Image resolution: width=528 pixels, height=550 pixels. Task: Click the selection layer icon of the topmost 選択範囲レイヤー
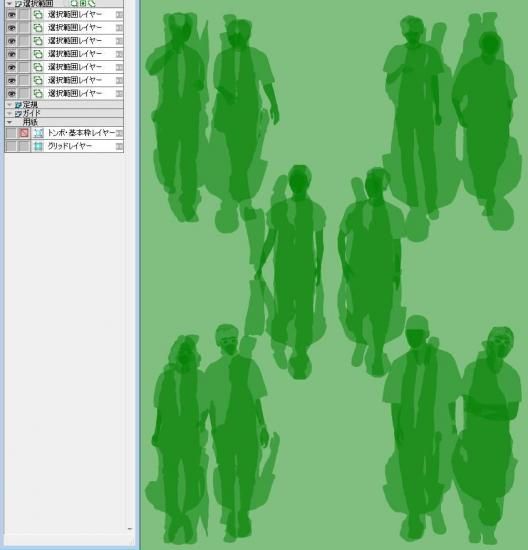click(38, 14)
